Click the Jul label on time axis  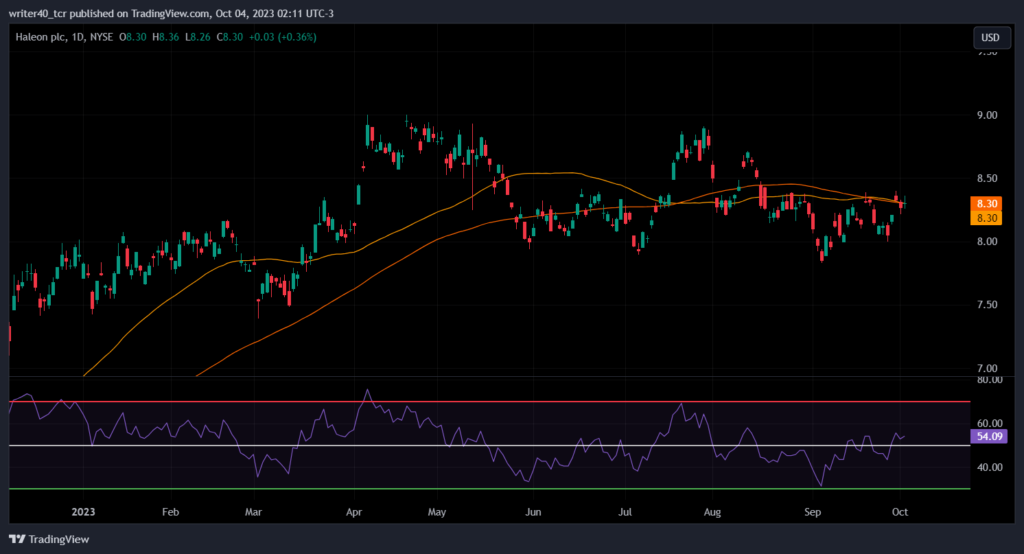[625, 512]
